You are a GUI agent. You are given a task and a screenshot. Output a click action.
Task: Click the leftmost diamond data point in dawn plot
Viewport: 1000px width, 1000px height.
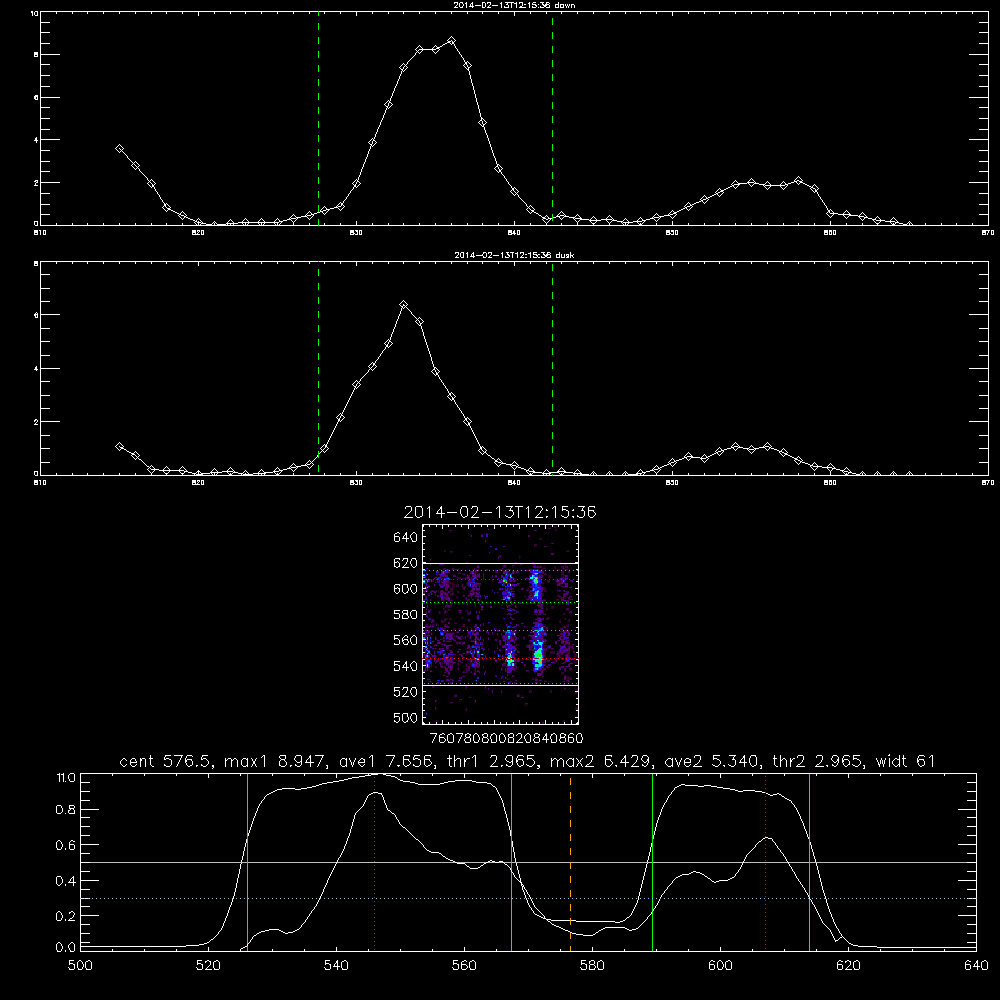pyautogui.click(x=119, y=149)
